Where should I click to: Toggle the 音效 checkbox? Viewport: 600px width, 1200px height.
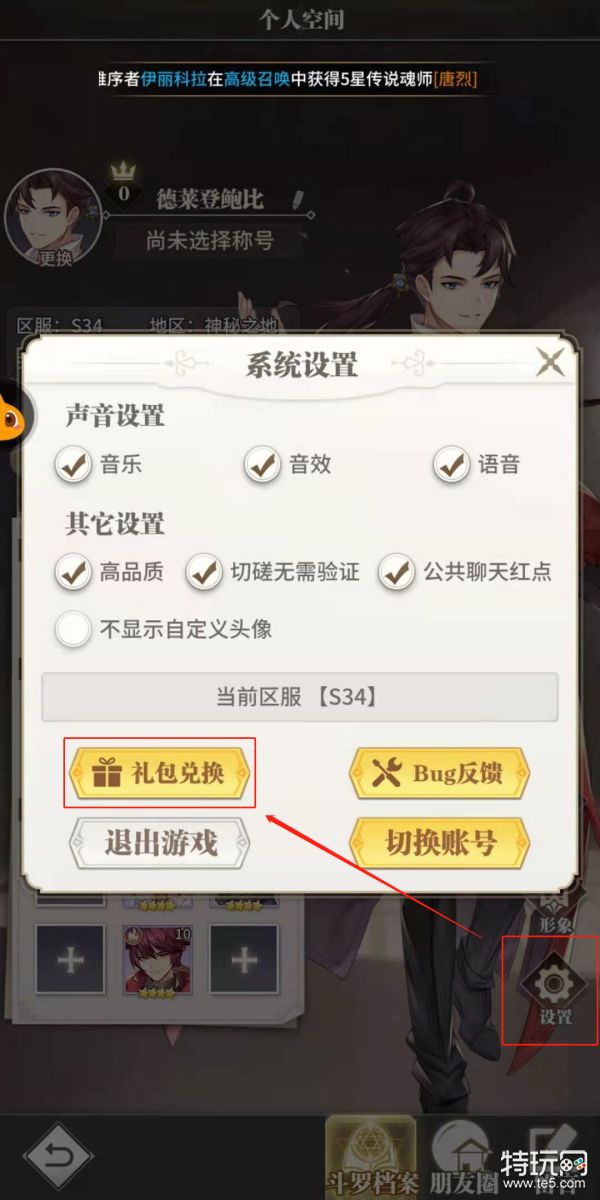[x=263, y=464]
